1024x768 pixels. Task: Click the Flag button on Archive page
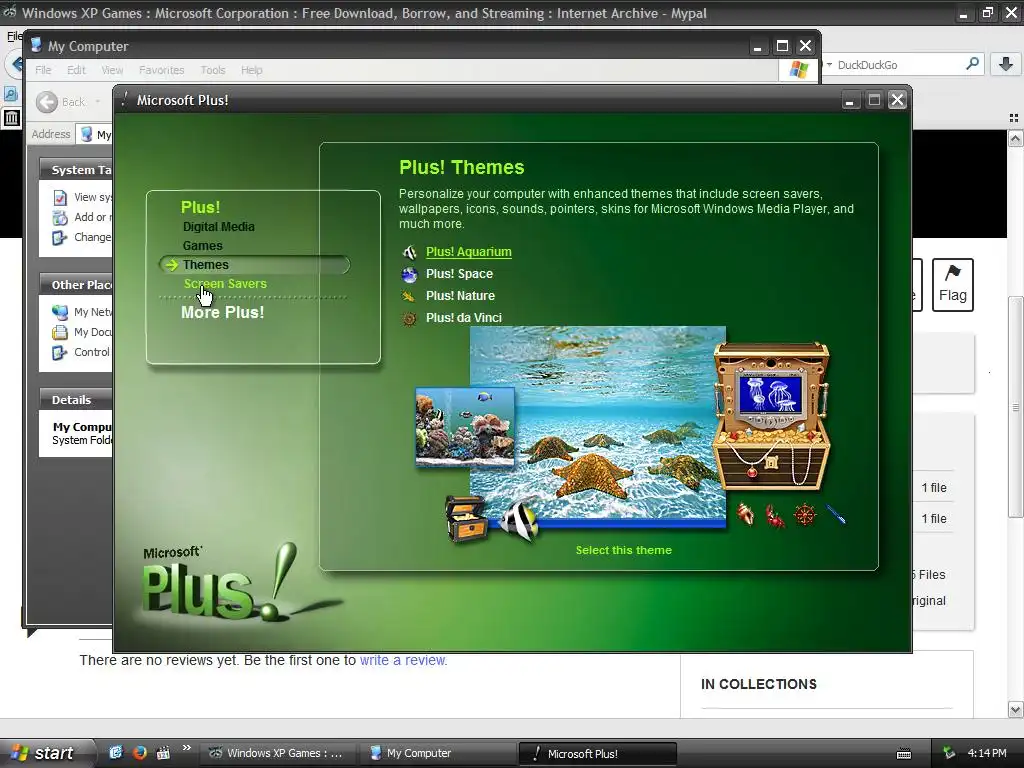(953, 285)
